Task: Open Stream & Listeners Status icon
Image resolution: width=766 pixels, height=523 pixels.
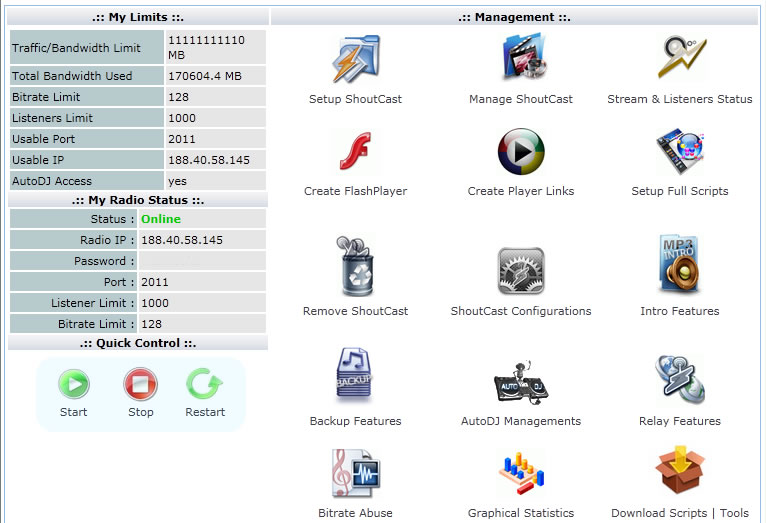Action: (680, 60)
